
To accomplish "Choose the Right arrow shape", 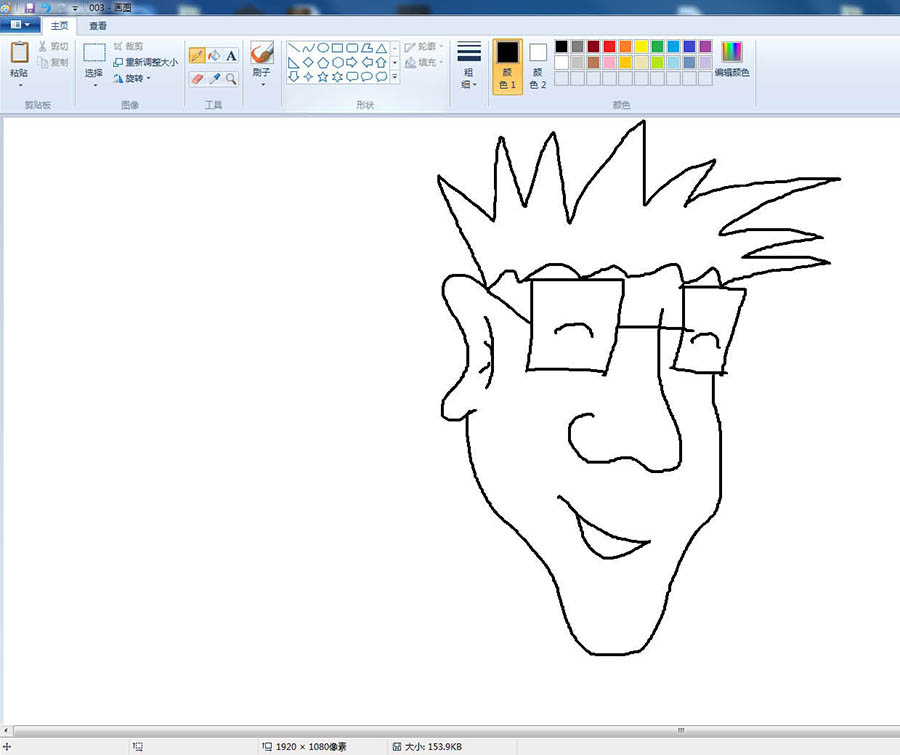I will (352, 62).
